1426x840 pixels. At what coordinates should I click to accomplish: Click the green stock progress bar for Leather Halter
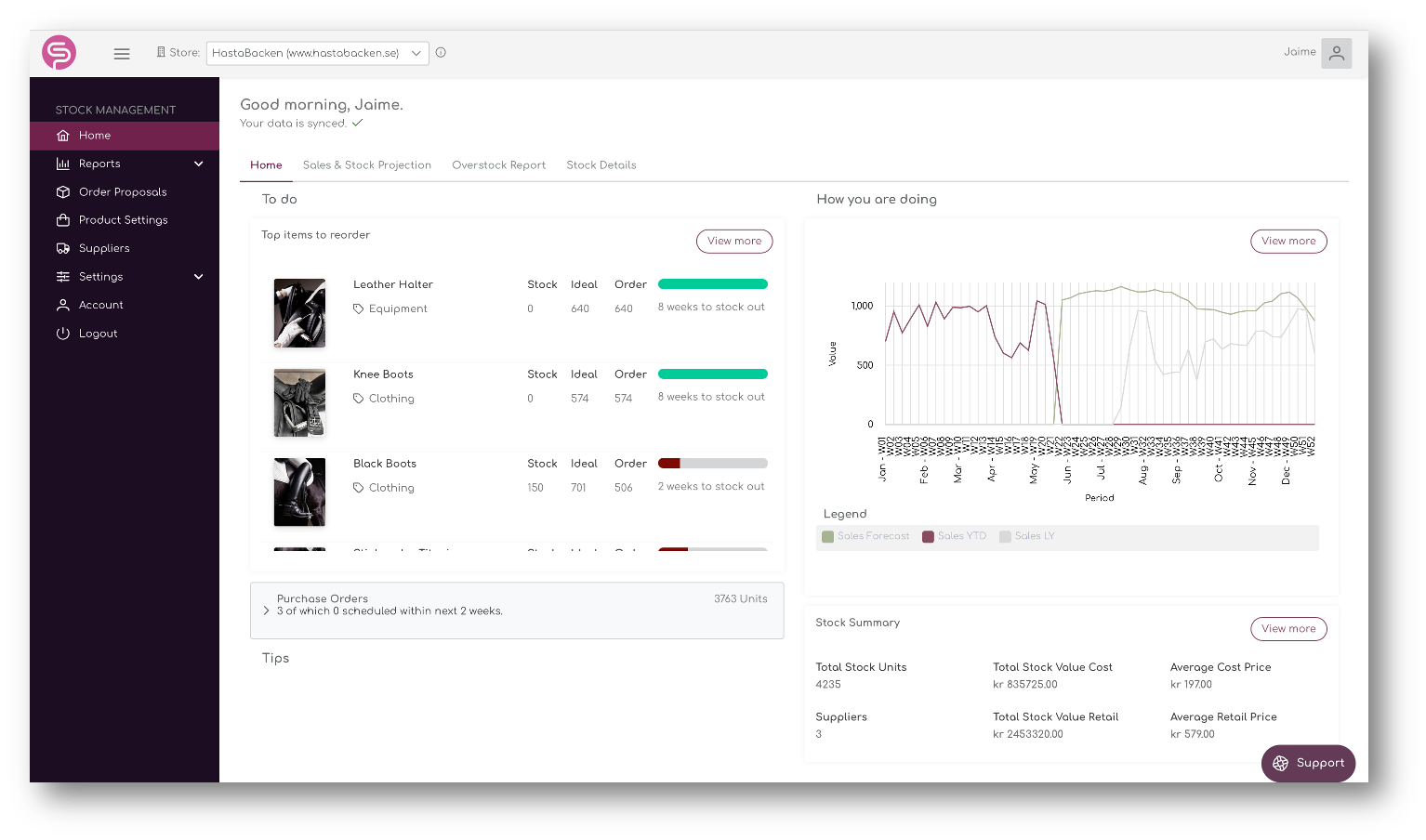712,284
